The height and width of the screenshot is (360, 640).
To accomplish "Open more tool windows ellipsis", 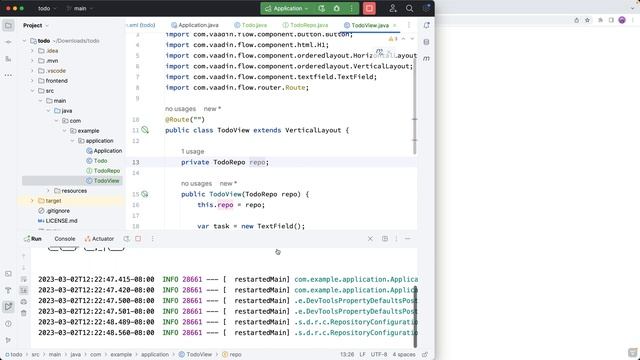I will coord(8,75).
